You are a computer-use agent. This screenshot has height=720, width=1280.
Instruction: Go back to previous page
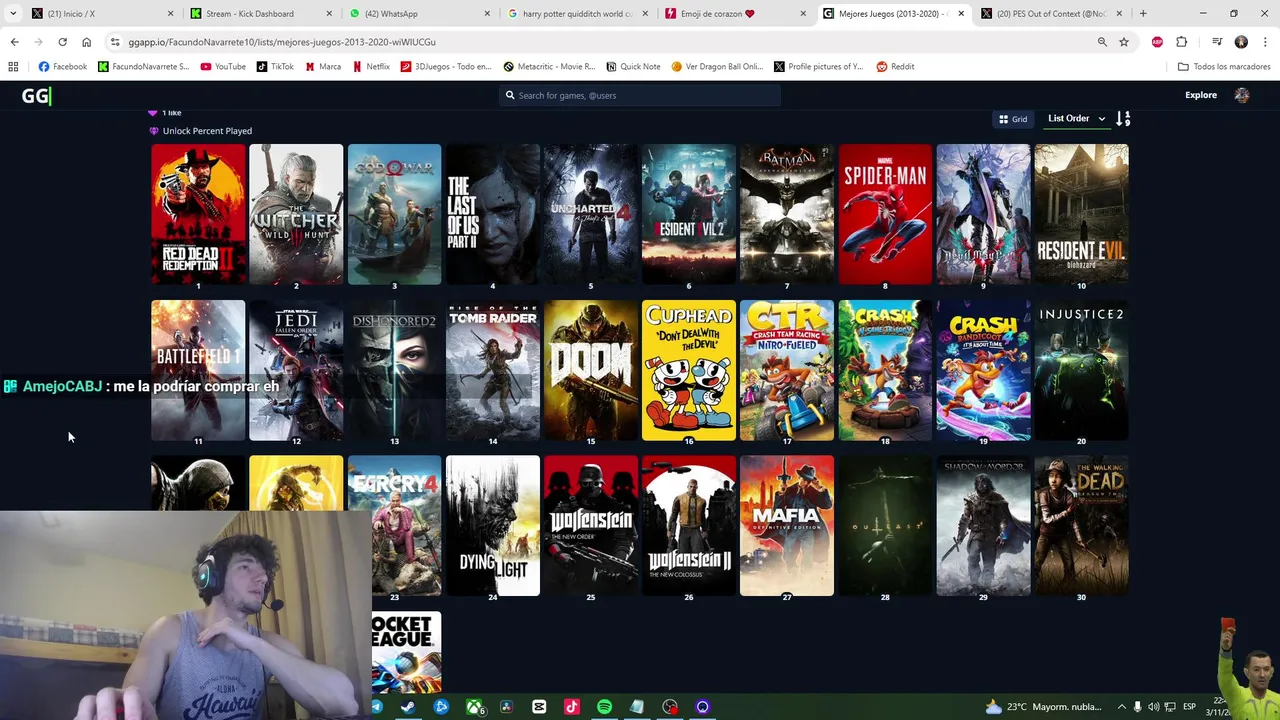pos(14,42)
